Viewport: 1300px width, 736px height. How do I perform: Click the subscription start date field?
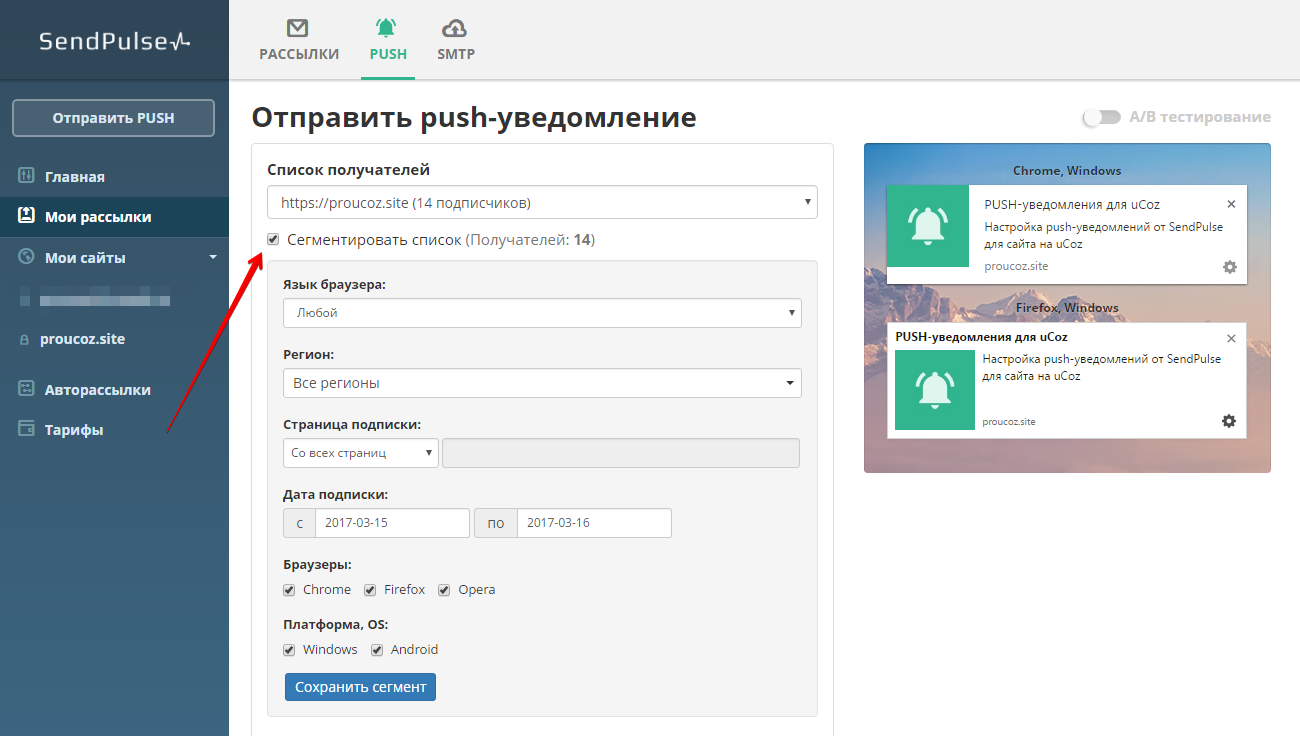pyautogui.click(x=392, y=523)
